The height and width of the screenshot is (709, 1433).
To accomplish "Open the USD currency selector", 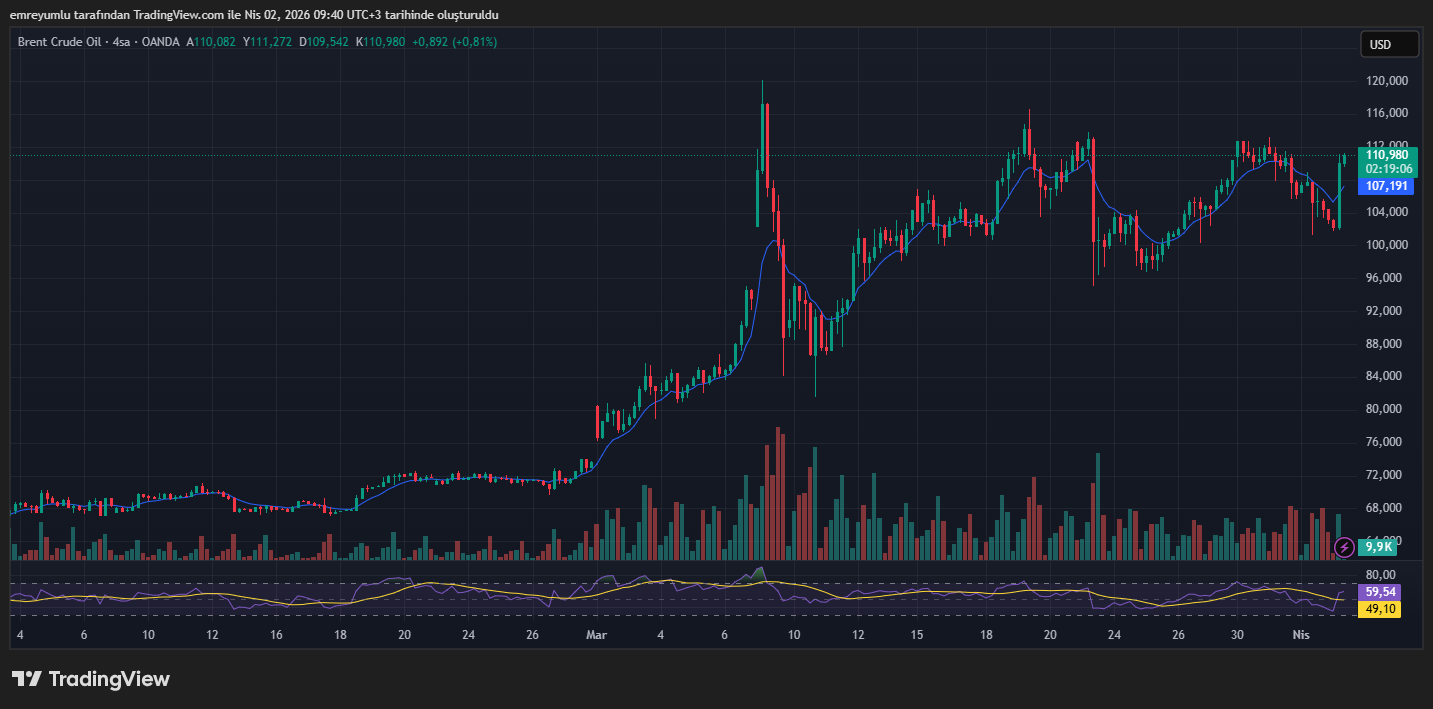I will coord(1389,44).
